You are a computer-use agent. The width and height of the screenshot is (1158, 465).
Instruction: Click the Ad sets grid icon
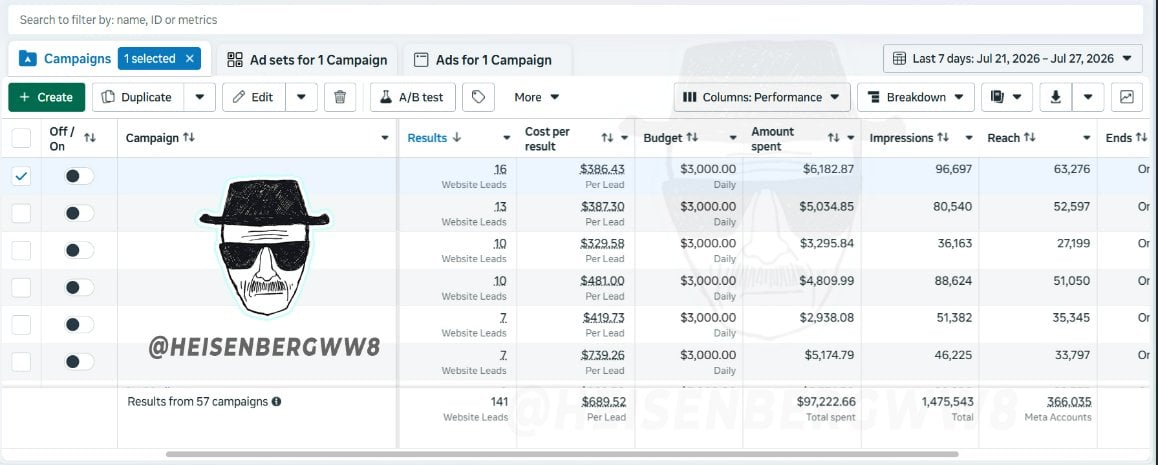click(x=235, y=60)
